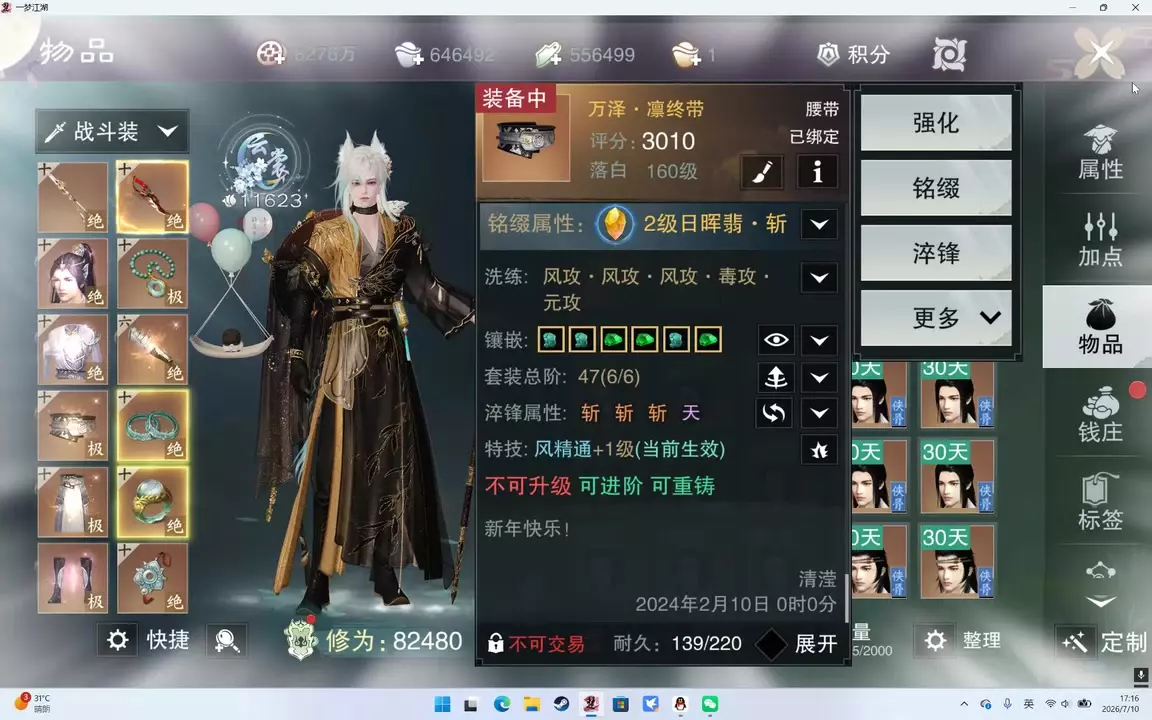This screenshot has width=1152, height=720.
Task: Open the brush edit icon on item card
Action: tap(762, 173)
